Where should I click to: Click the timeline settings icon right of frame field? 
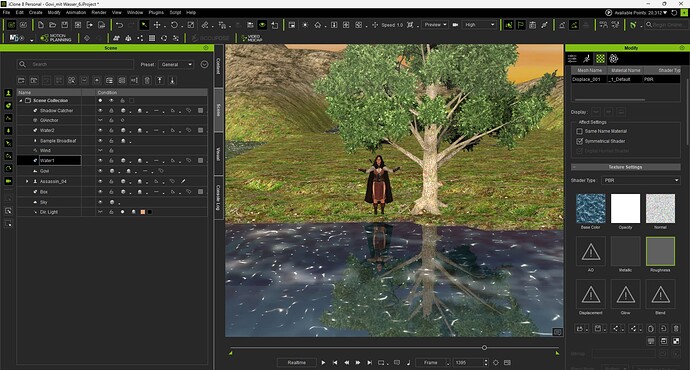click(x=496, y=363)
